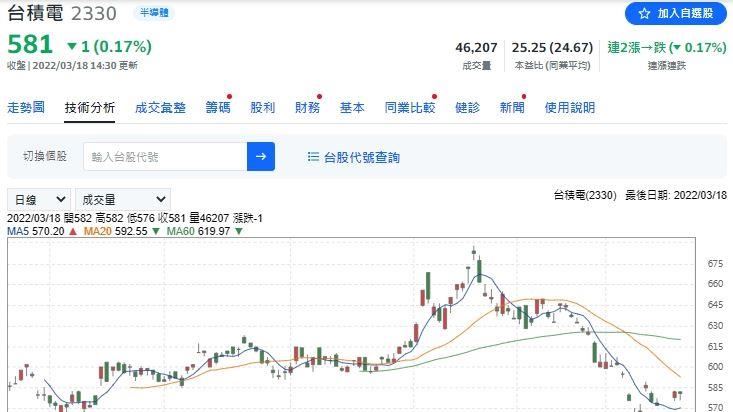Image resolution: width=733 pixels, height=412 pixels.
Task: Click the 675 price axis label
Action: click(x=715, y=264)
